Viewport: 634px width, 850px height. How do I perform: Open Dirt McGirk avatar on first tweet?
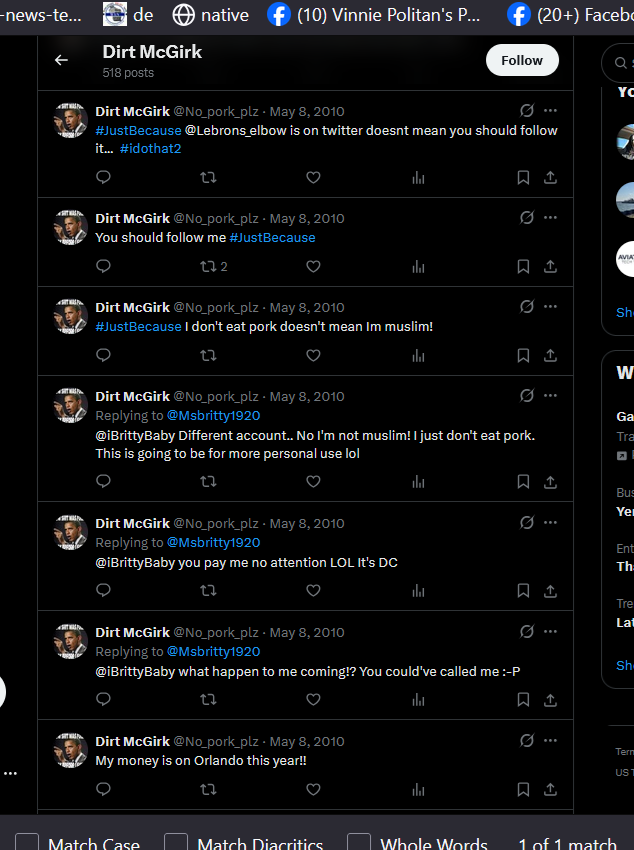70,120
